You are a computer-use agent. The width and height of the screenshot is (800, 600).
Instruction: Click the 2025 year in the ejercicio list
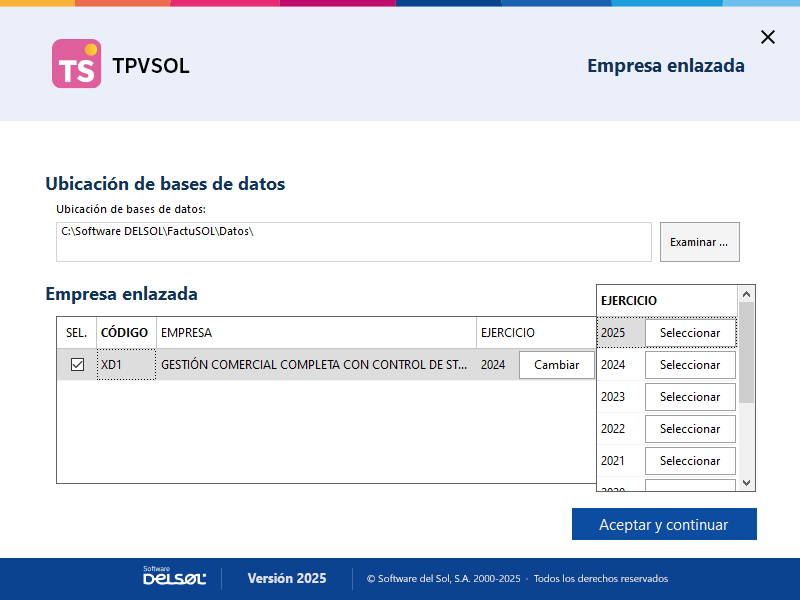point(613,333)
